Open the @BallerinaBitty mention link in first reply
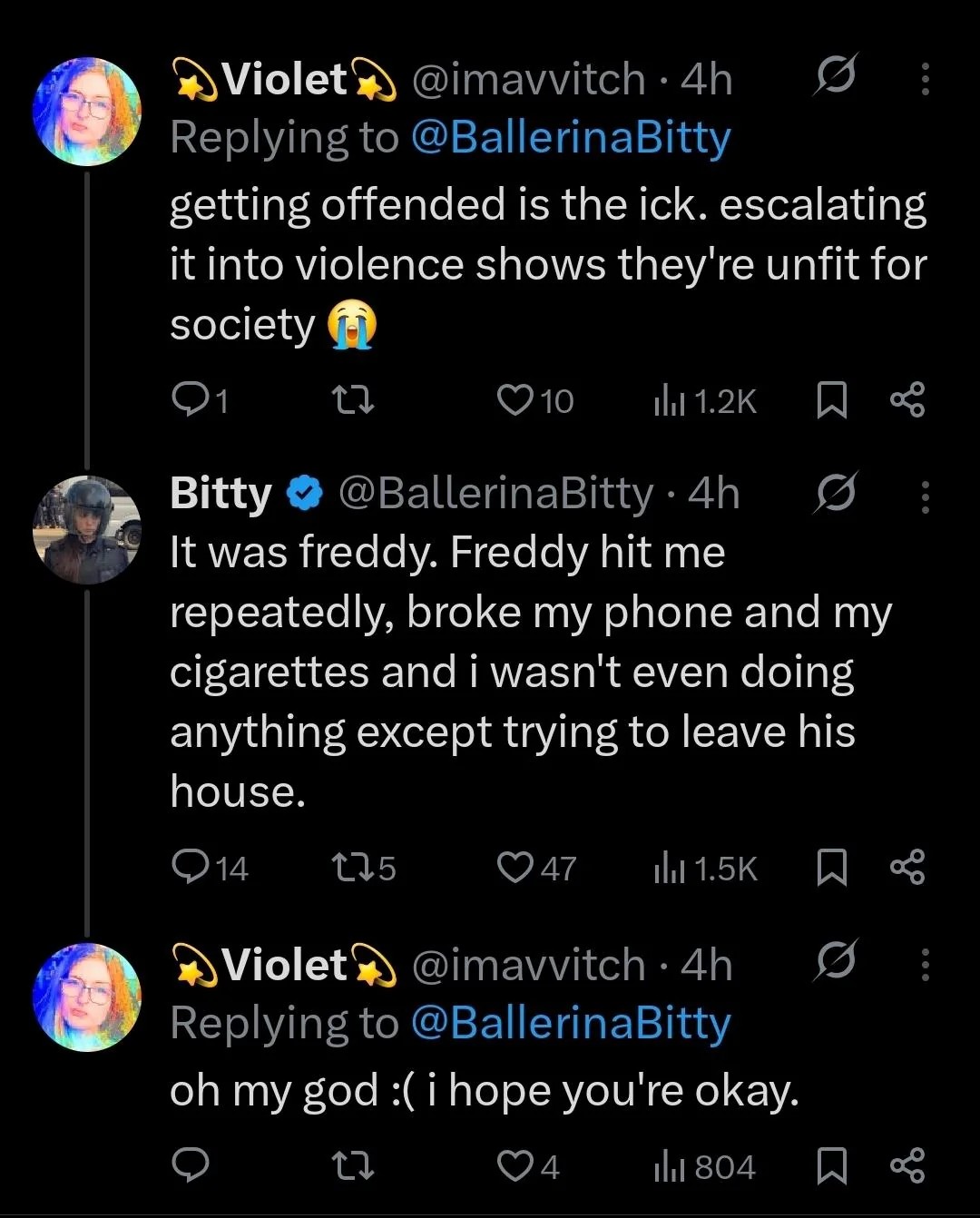 point(571,138)
